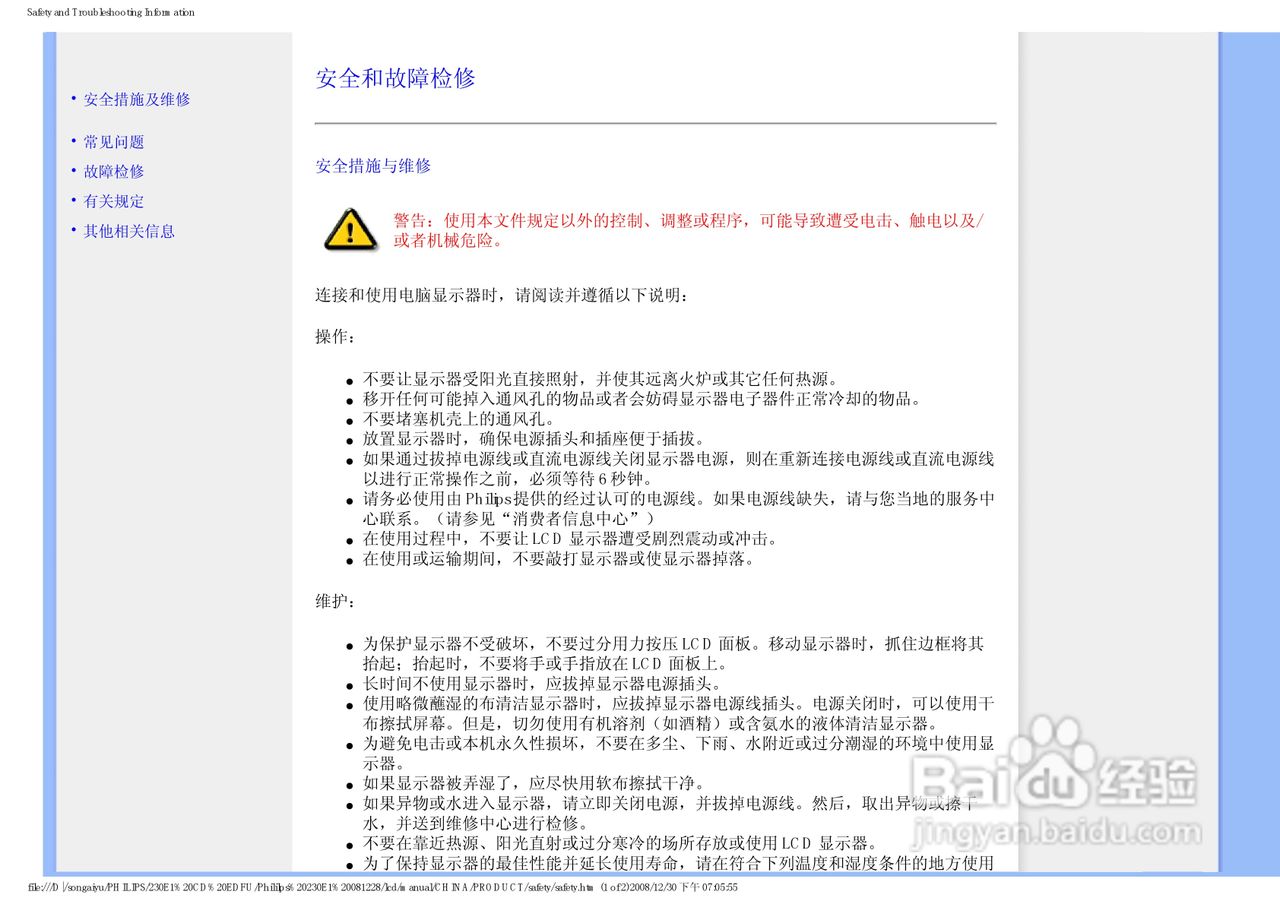This screenshot has height=904, width=1280.
Task: Click the 安全措施与维修 section heading
Action: 373,166
